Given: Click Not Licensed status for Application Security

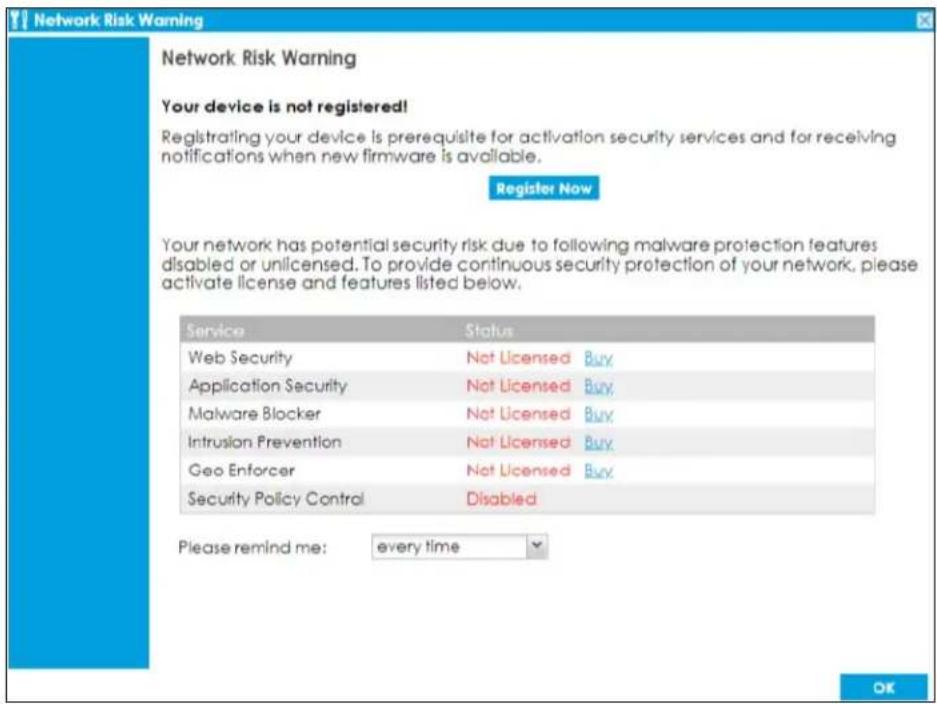Looking at the screenshot, I should point(518,385).
